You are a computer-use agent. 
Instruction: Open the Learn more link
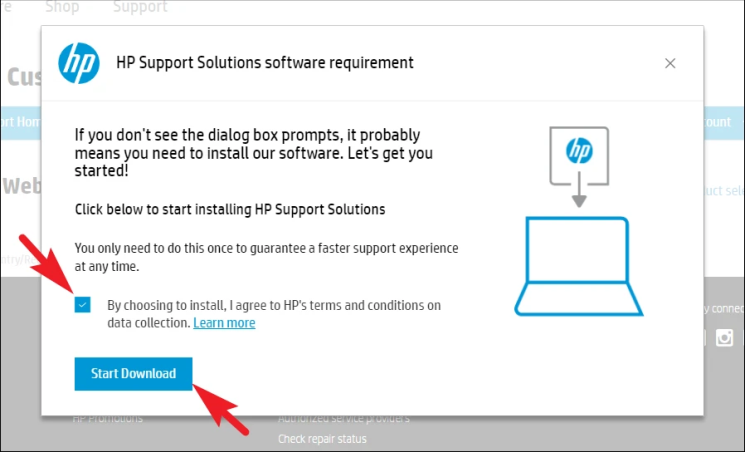pos(224,323)
